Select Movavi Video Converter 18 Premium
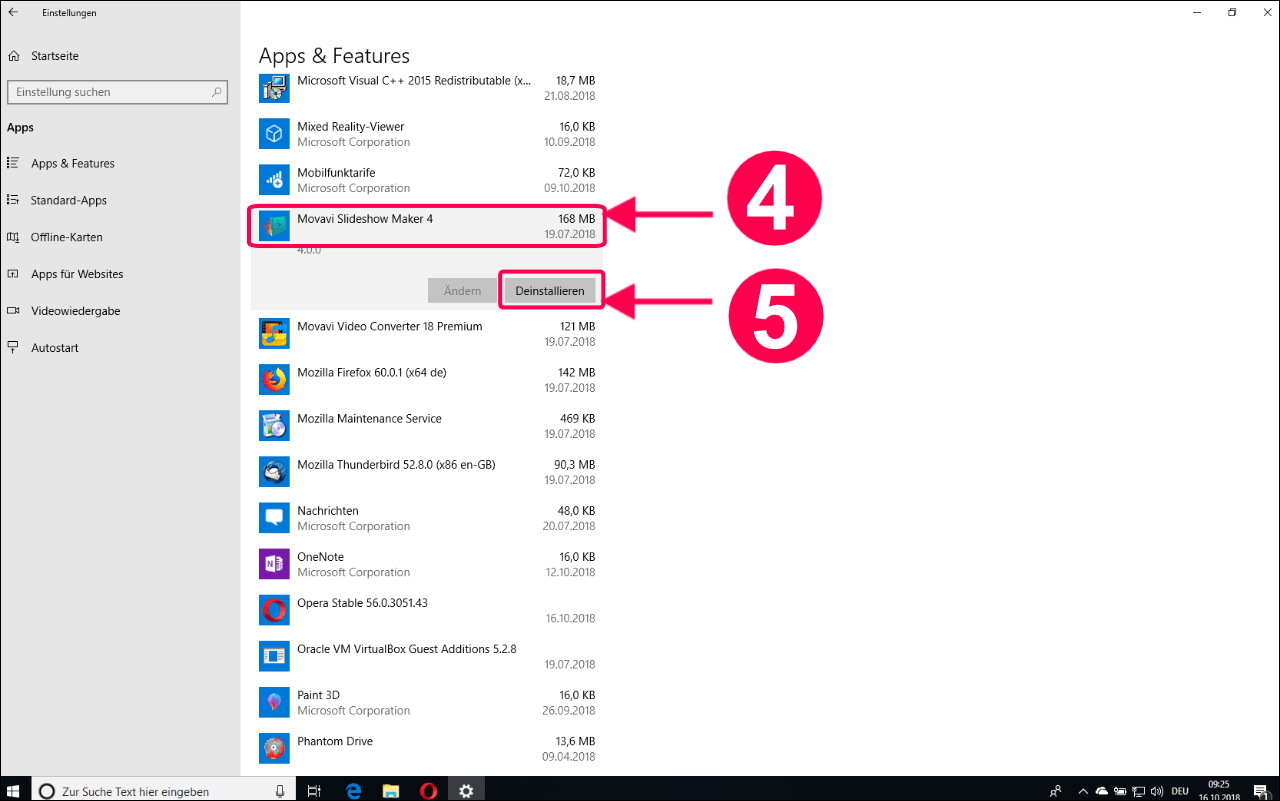1280x801 pixels. pos(427,334)
